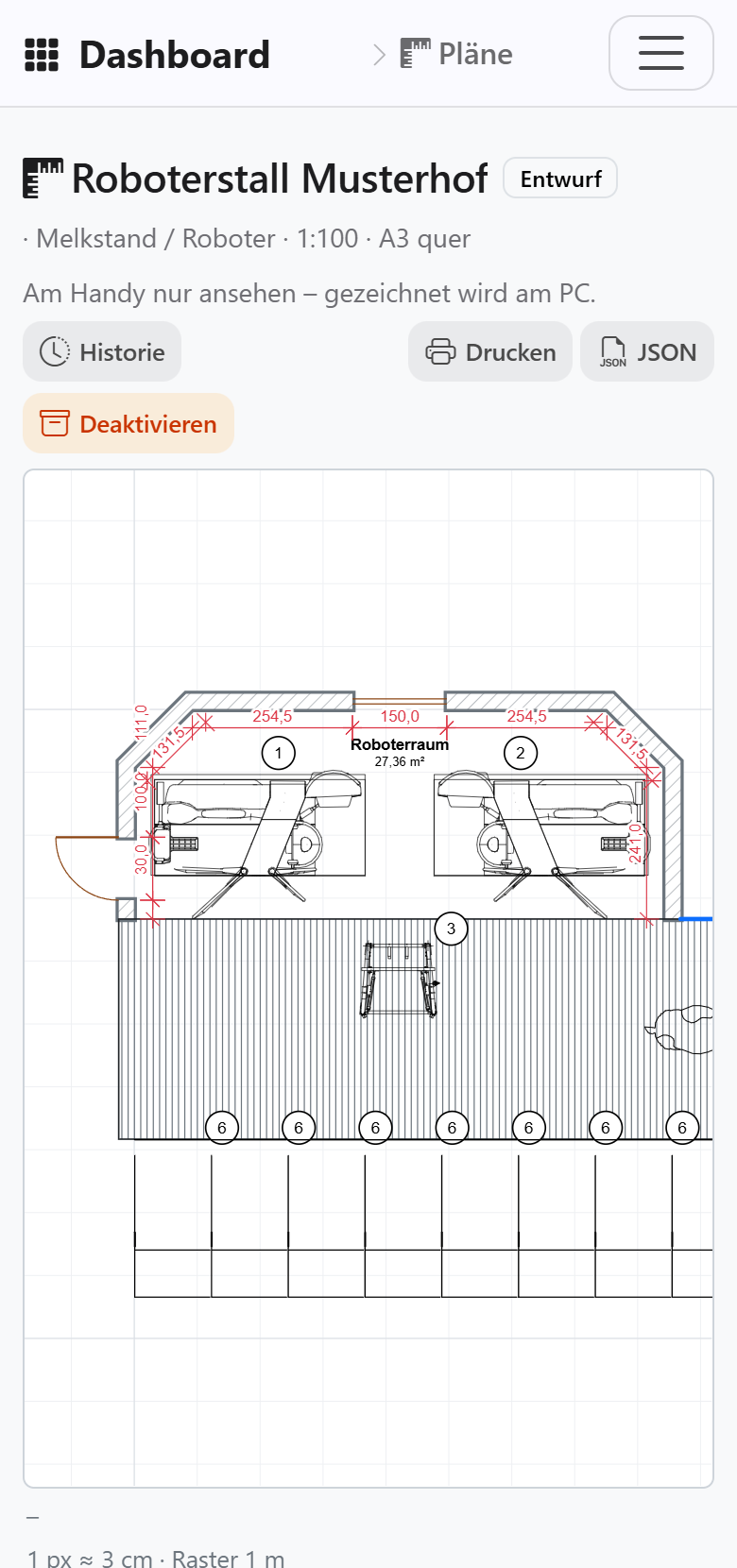The image size is (737, 1568).
Task: Click the ruler icon beside Roboterstall Musterhof
Action: [43, 179]
